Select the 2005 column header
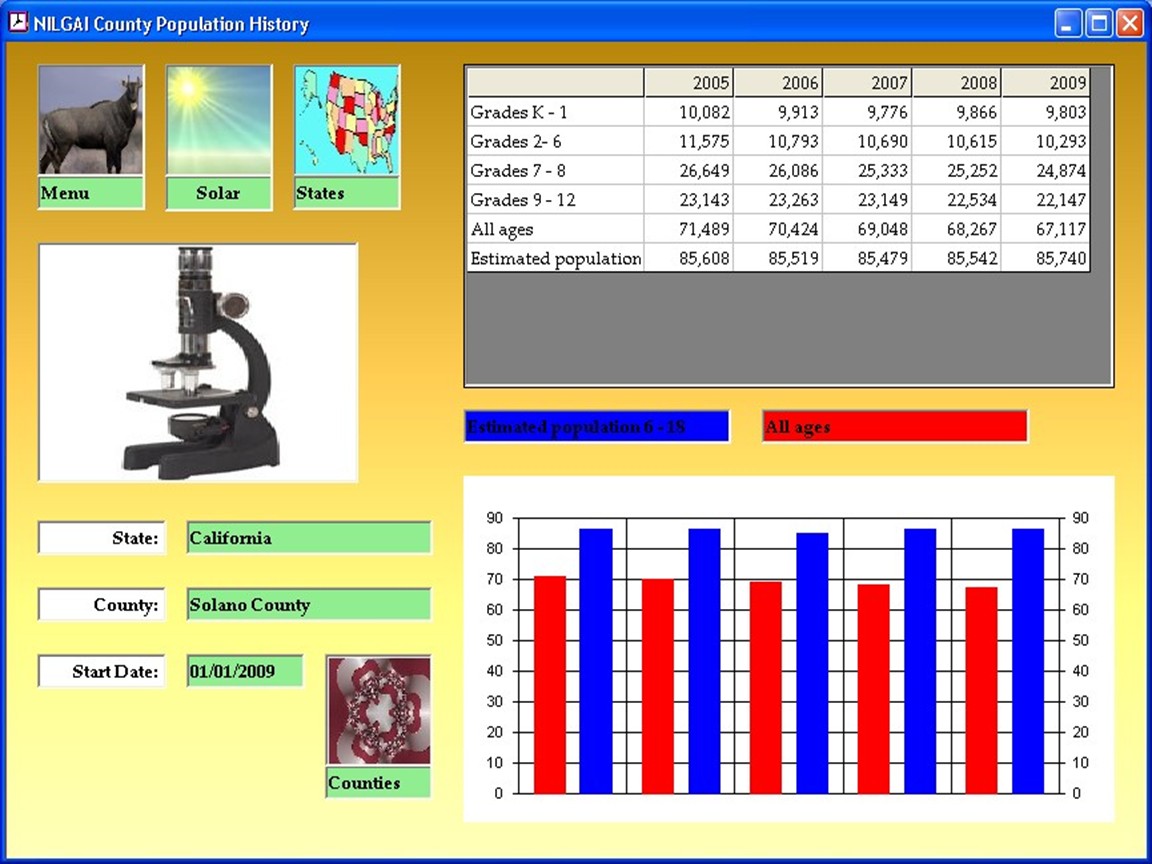This screenshot has height=864, width=1152. coord(689,83)
